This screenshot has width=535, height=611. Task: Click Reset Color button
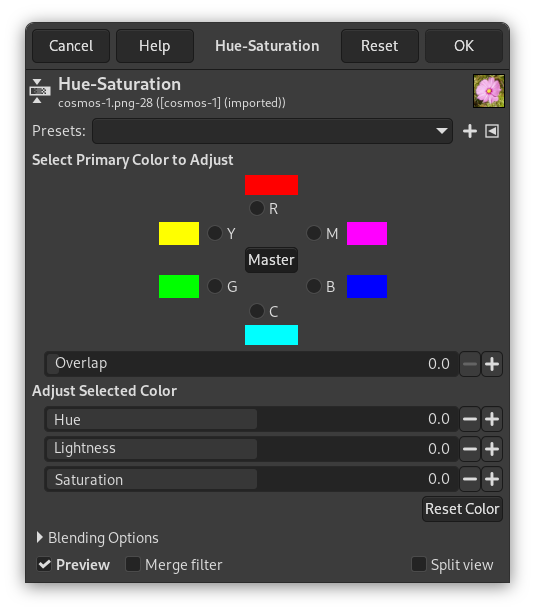point(462,509)
